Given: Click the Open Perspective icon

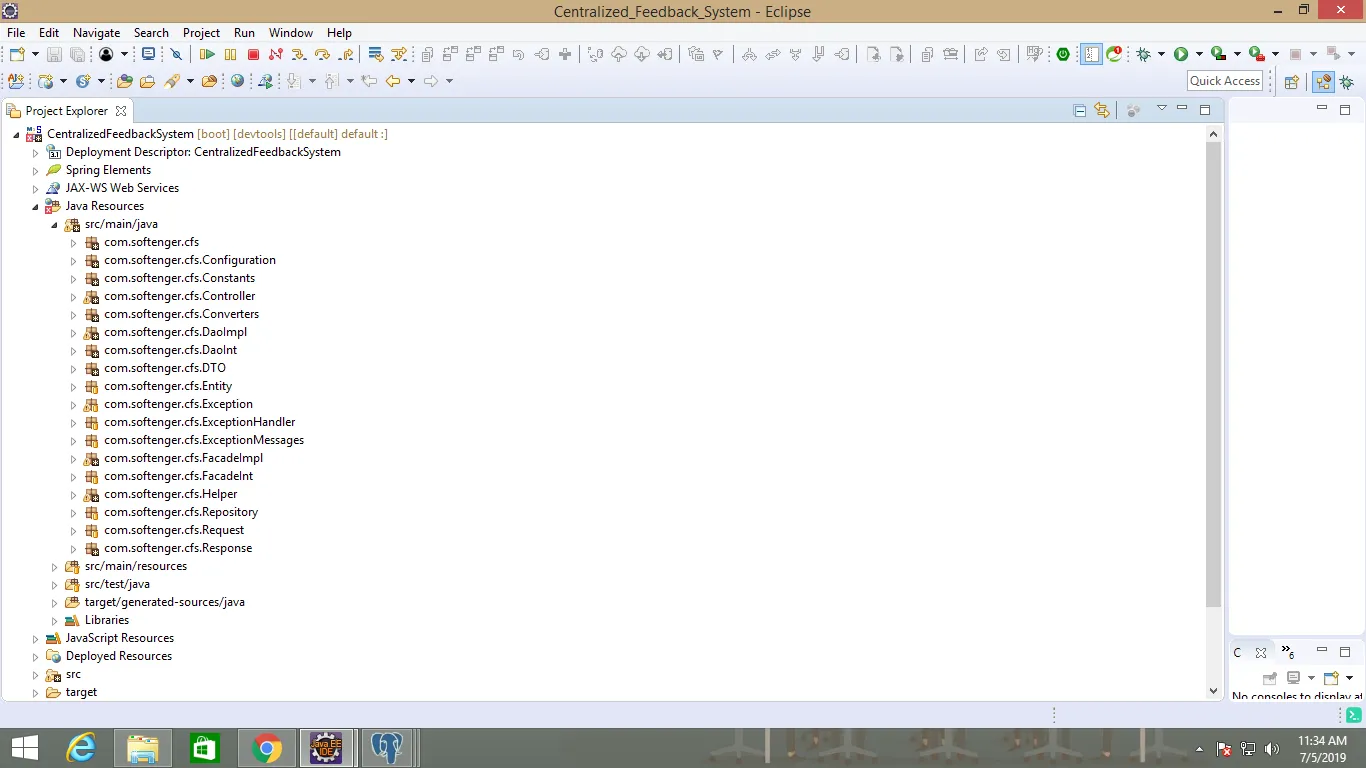Looking at the screenshot, I should (x=1292, y=82).
